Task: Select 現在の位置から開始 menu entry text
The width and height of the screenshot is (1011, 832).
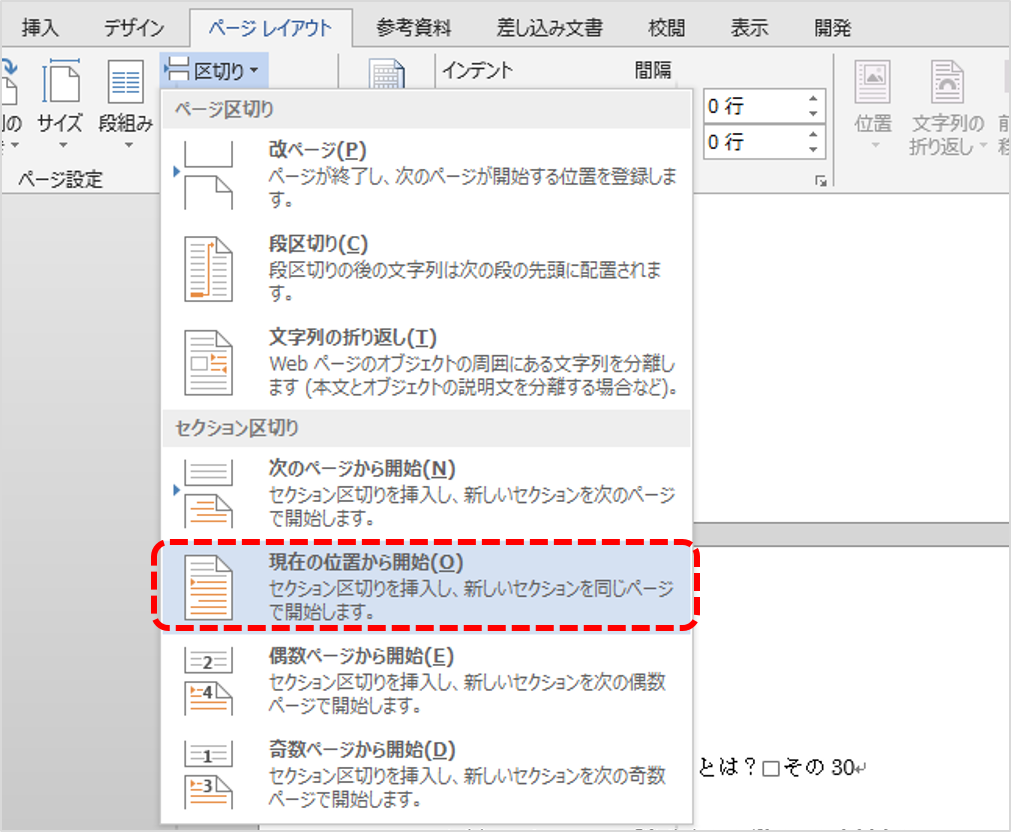Action: (366, 563)
